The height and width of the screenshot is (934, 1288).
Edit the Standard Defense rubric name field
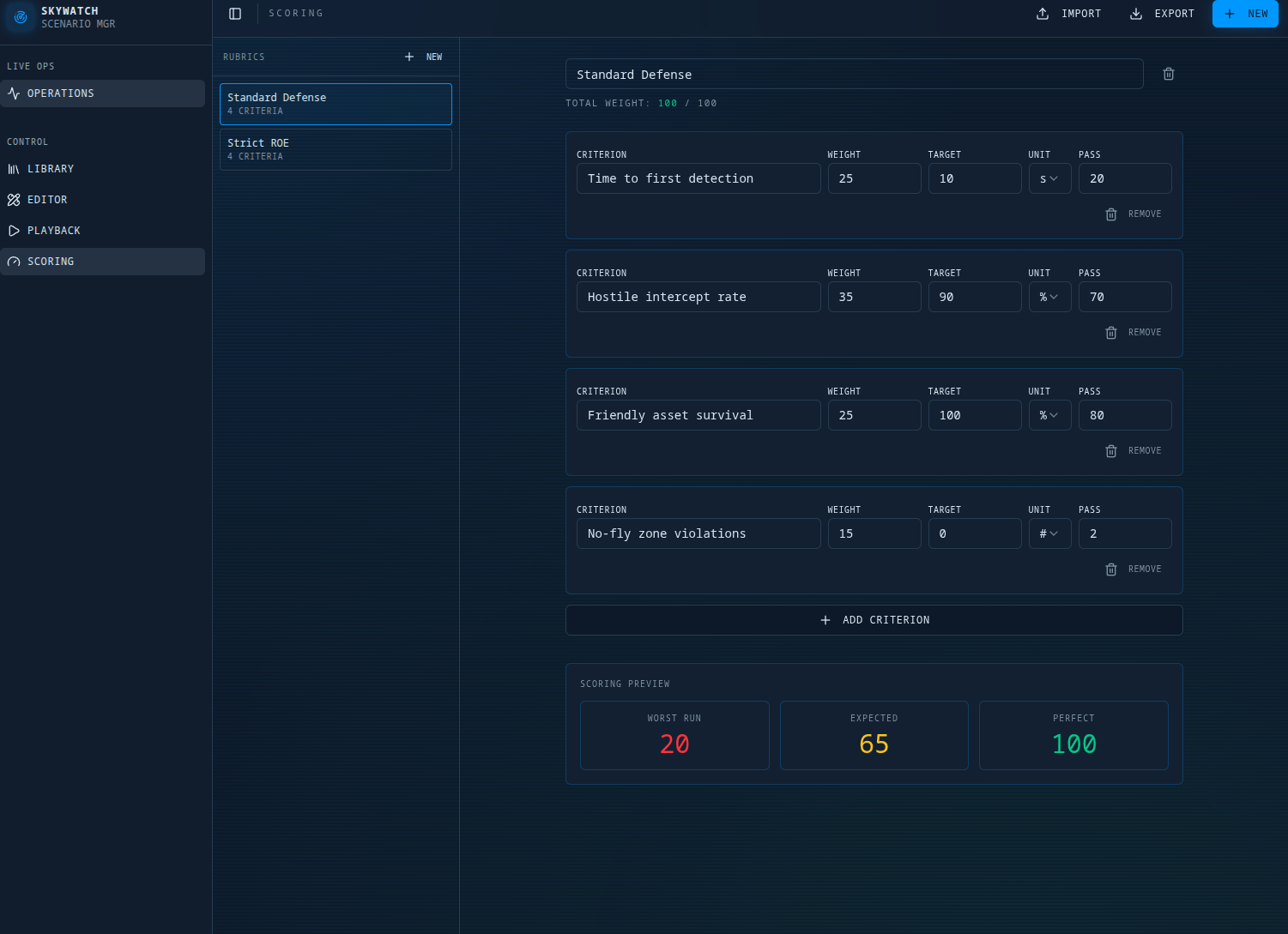(855, 74)
